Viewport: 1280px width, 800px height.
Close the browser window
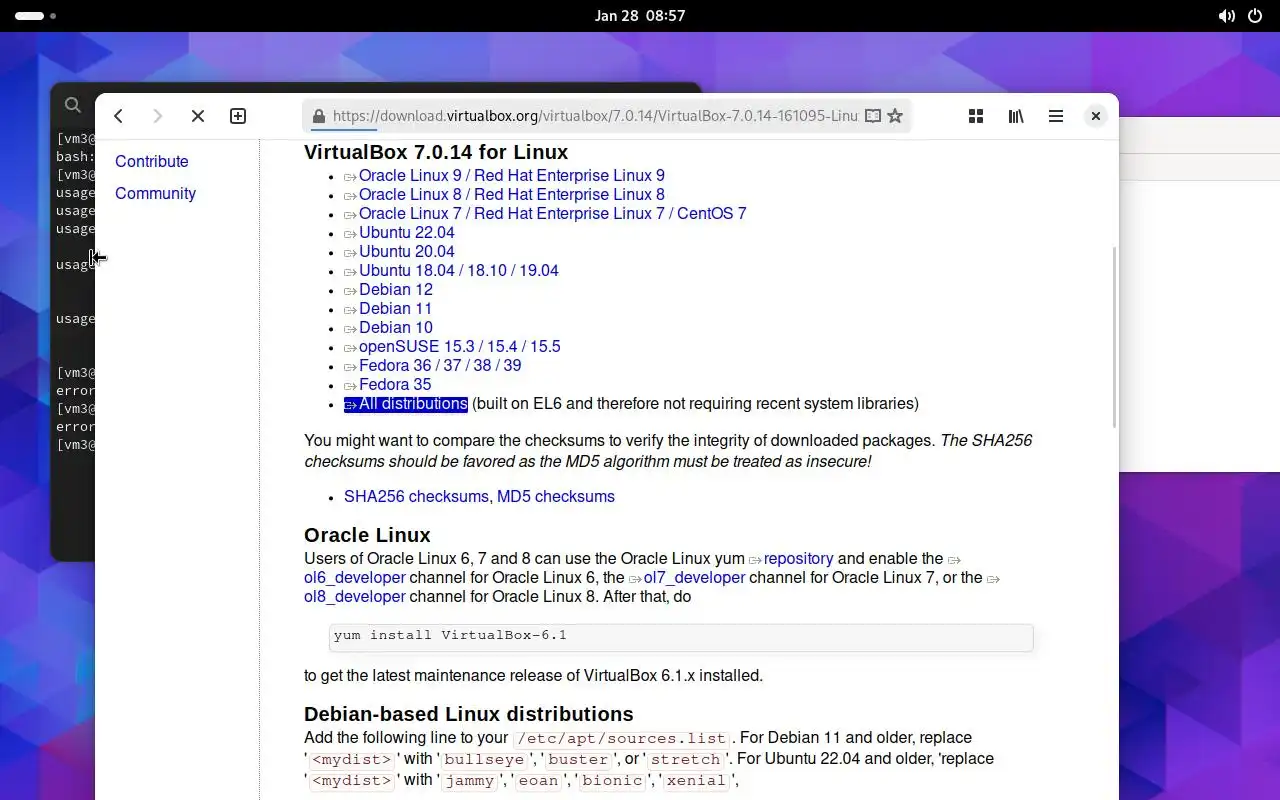pos(1096,116)
